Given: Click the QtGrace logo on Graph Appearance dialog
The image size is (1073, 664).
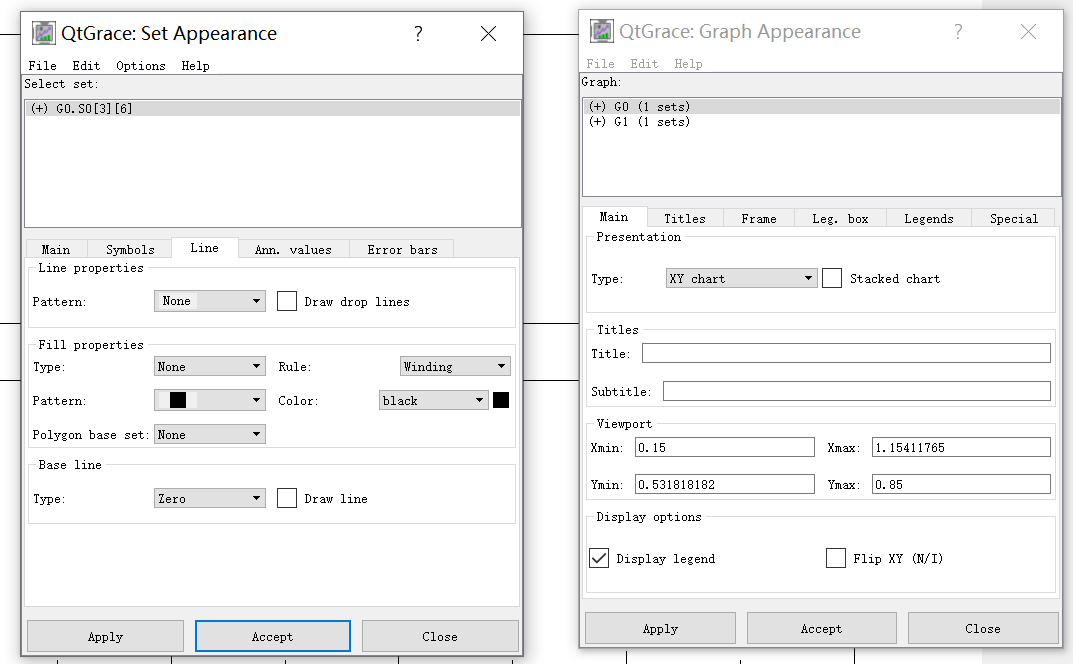Looking at the screenshot, I should 600,31.
